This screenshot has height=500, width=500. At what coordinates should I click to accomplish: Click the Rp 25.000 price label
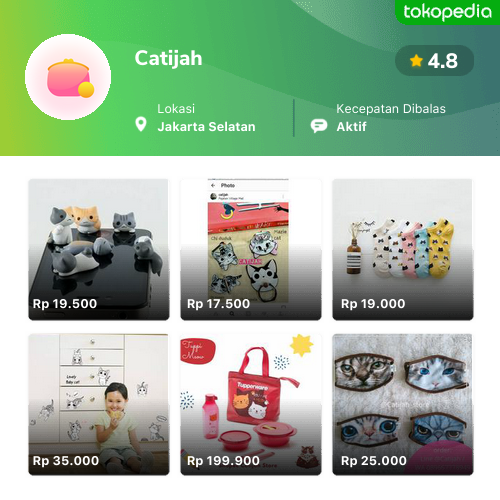[x=374, y=461]
